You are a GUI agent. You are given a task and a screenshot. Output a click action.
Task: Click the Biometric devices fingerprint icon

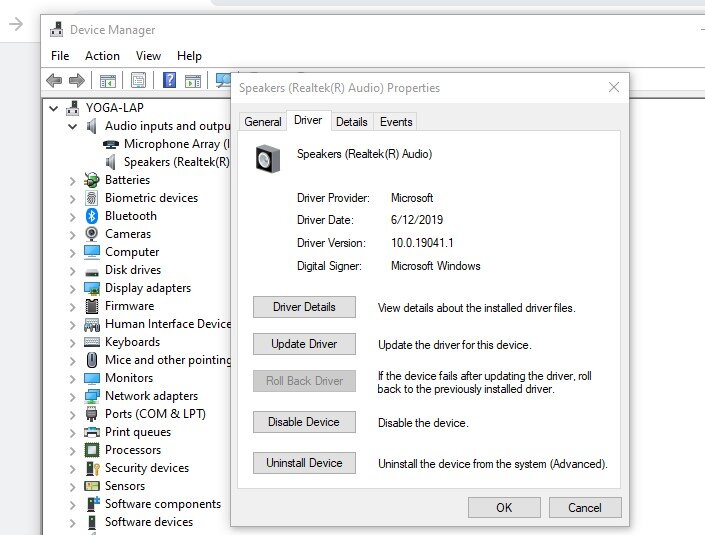pos(91,198)
